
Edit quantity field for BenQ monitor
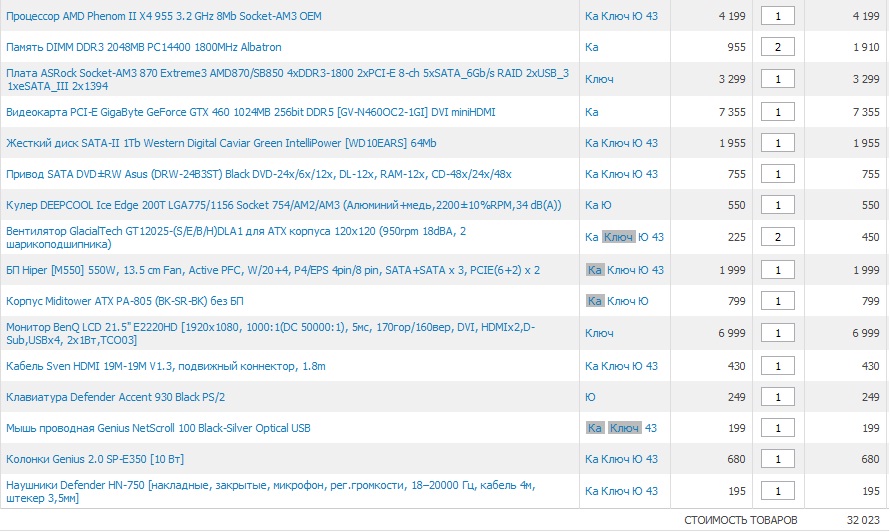point(778,333)
